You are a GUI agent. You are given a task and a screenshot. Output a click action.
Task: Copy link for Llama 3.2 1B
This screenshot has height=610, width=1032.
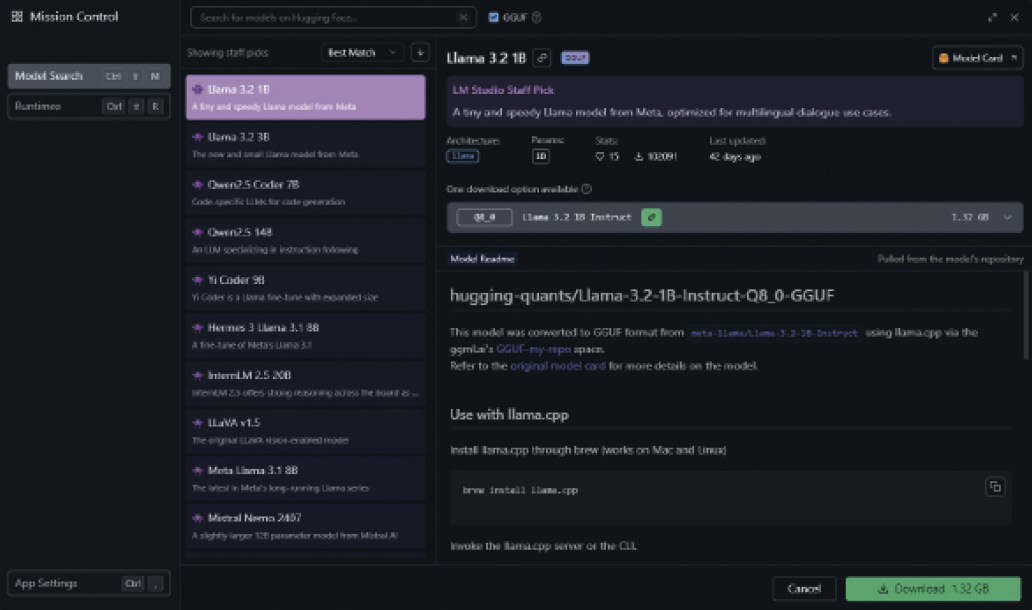click(x=542, y=58)
